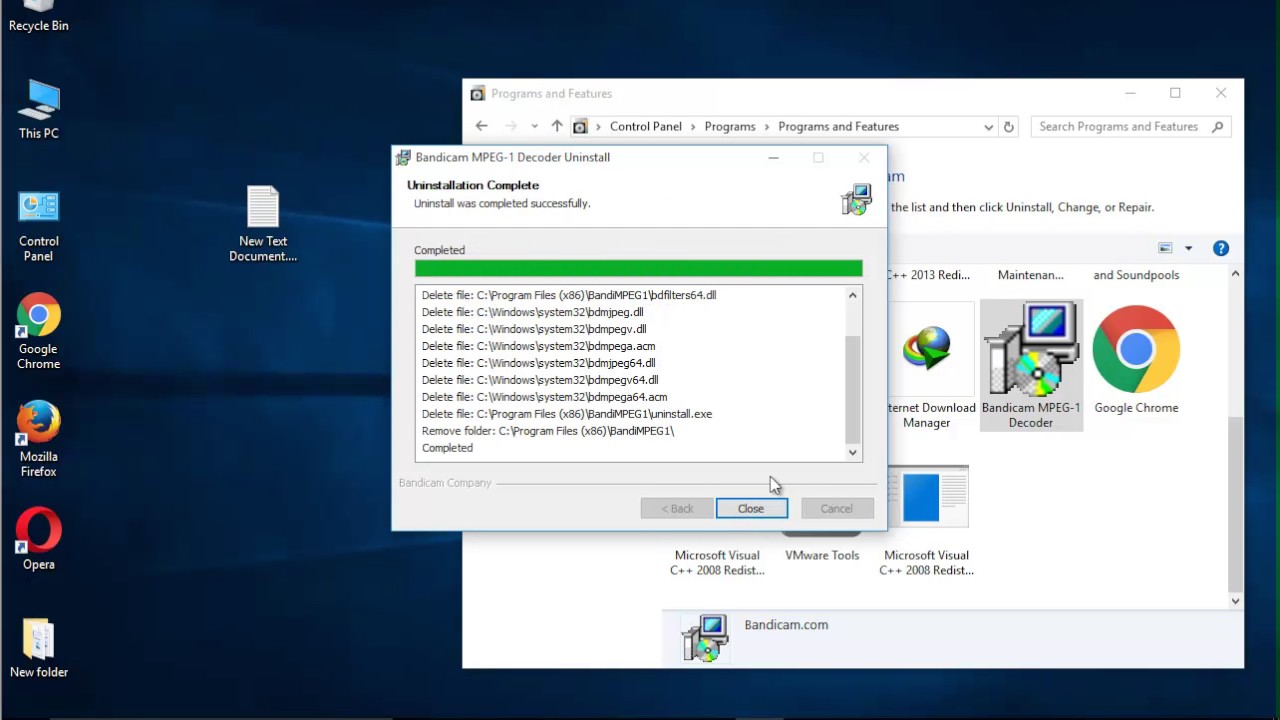Click the search magnifier icon
Screen dimensions: 1280x720
click(1217, 127)
